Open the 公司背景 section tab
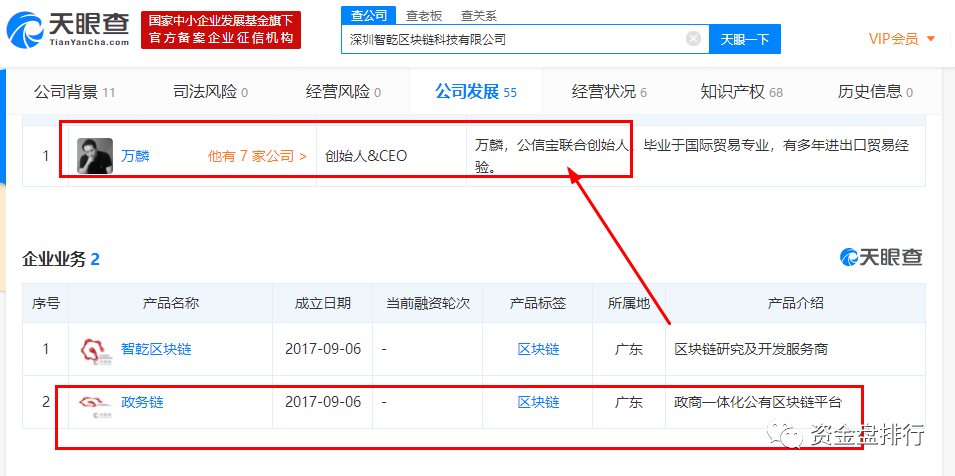This screenshot has width=955, height=476. (x=74, y=92)
